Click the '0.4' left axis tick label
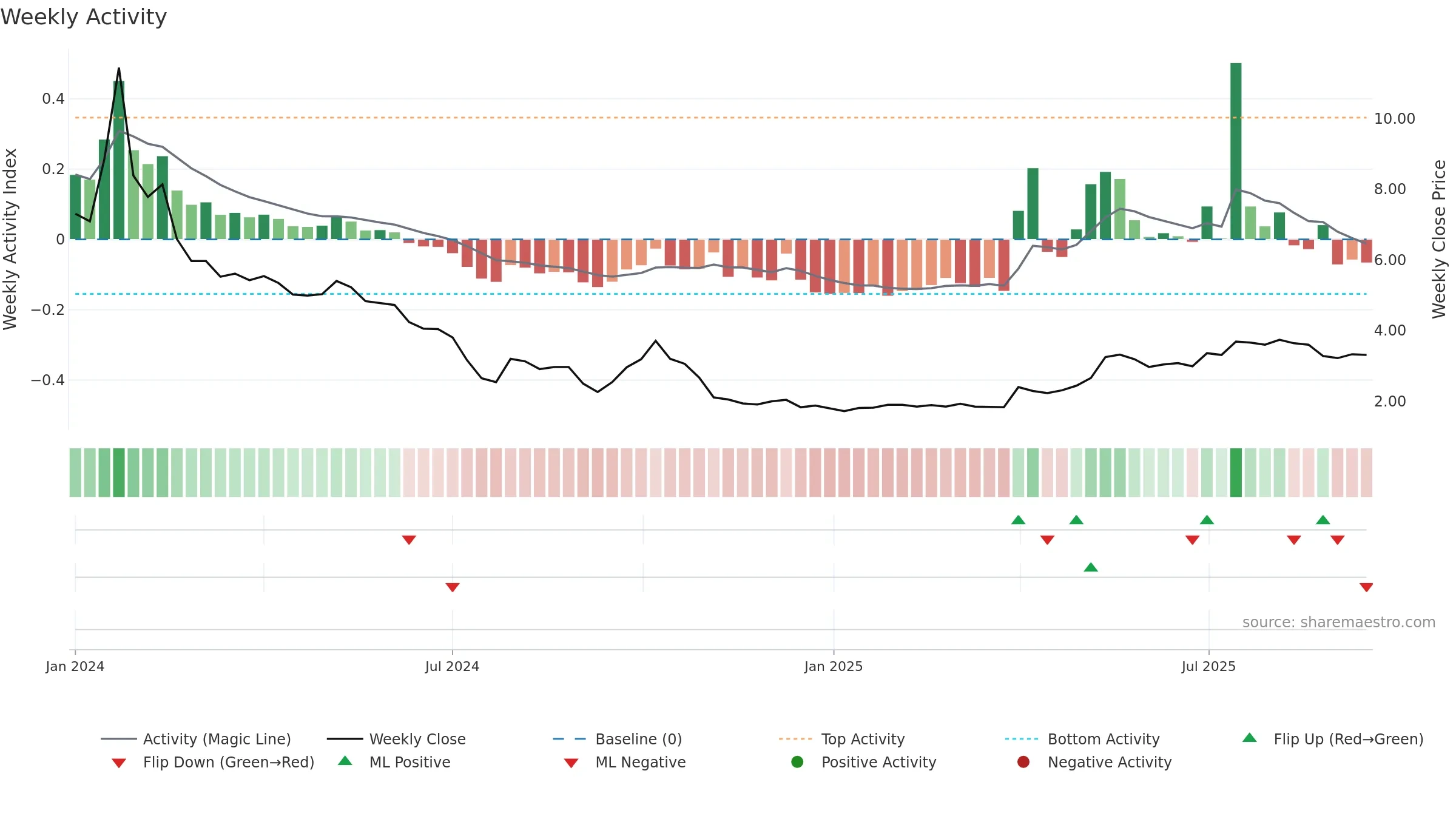This screenshot has width=1456, height=819. pyautogui.click(x=53, y=99)
